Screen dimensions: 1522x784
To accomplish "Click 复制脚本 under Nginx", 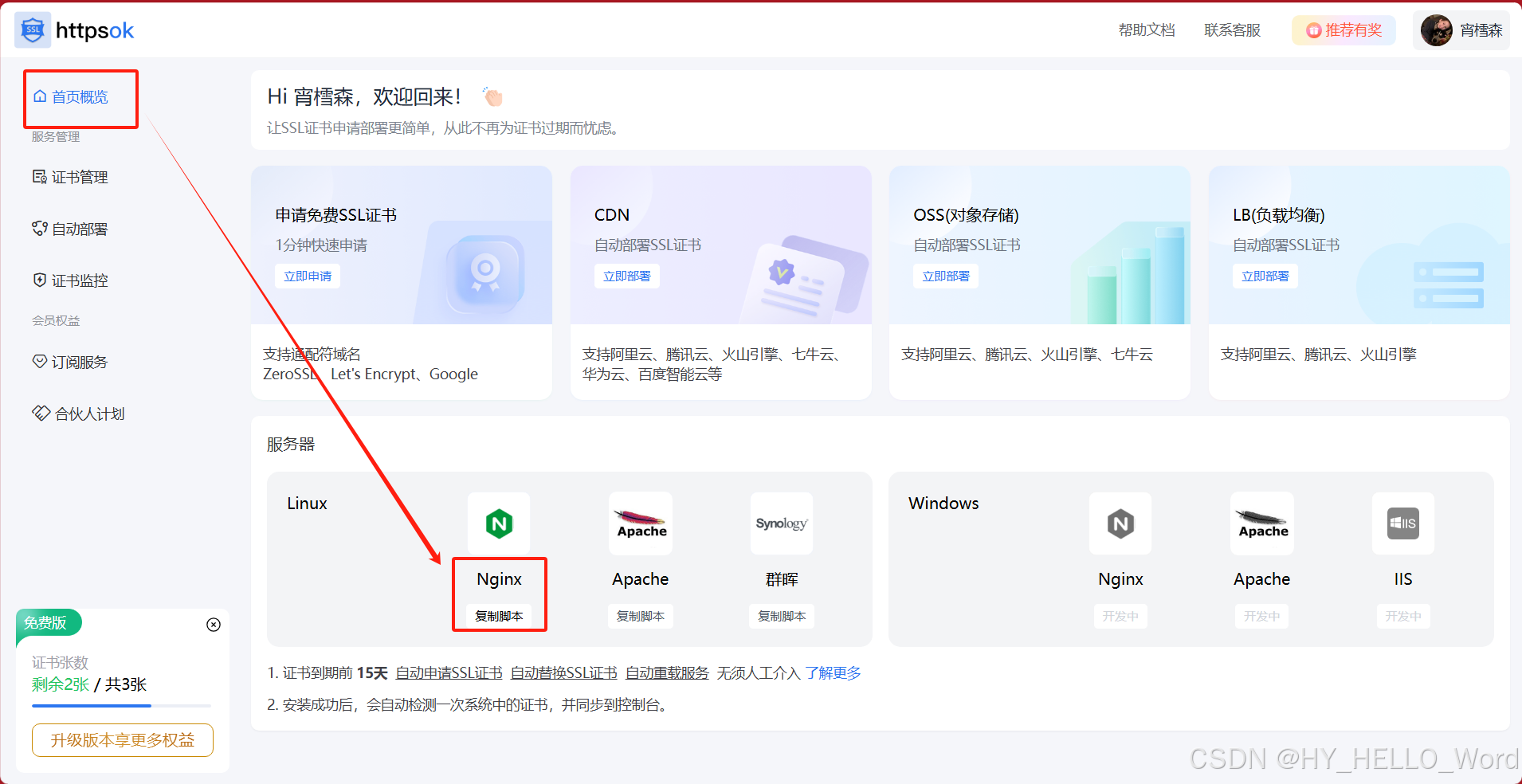I will 499,615.
